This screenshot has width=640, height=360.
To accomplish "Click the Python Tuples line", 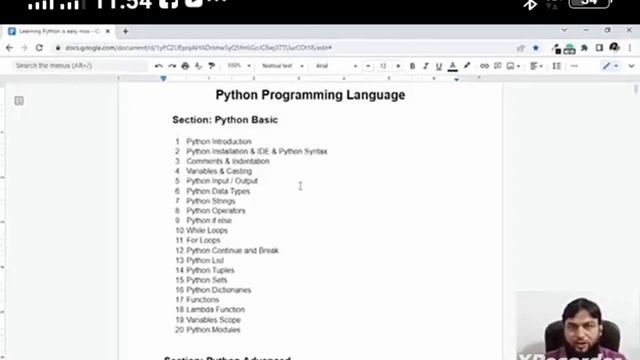I will [210, 270].
